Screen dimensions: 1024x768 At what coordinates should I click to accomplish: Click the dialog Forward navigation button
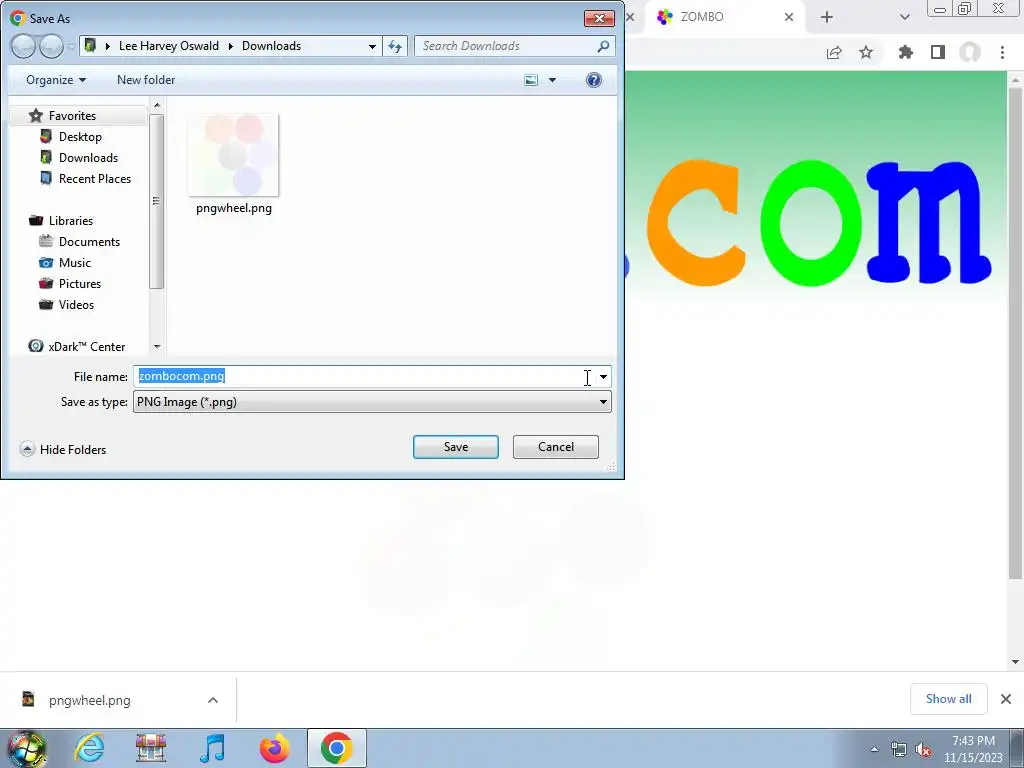point(51,46)
